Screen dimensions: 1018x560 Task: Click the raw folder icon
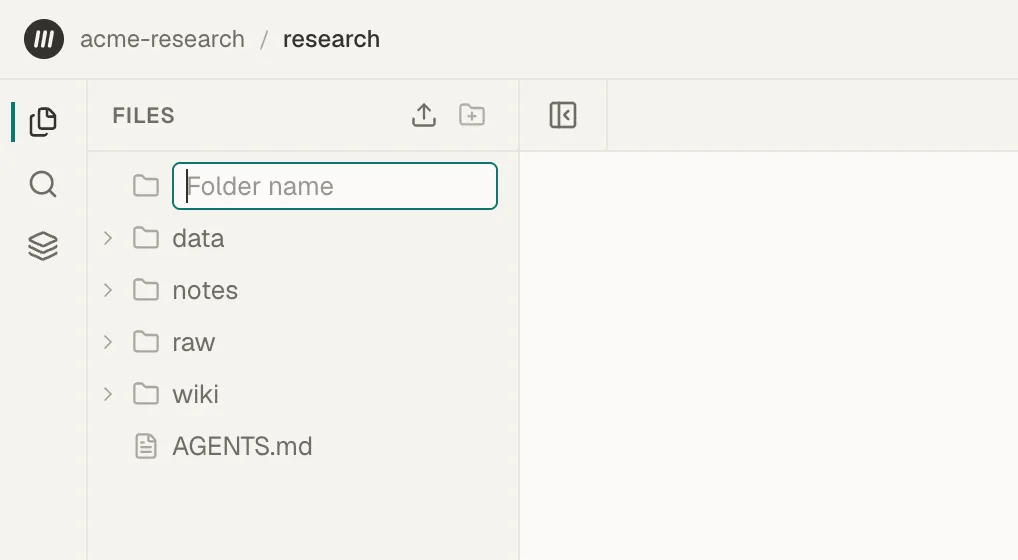pos(146,342)
